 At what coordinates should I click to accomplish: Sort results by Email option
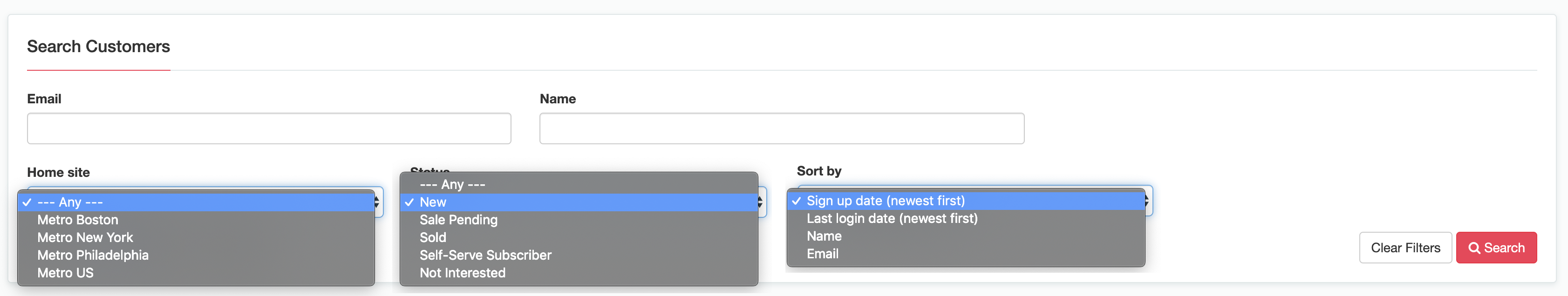[966, 254]
